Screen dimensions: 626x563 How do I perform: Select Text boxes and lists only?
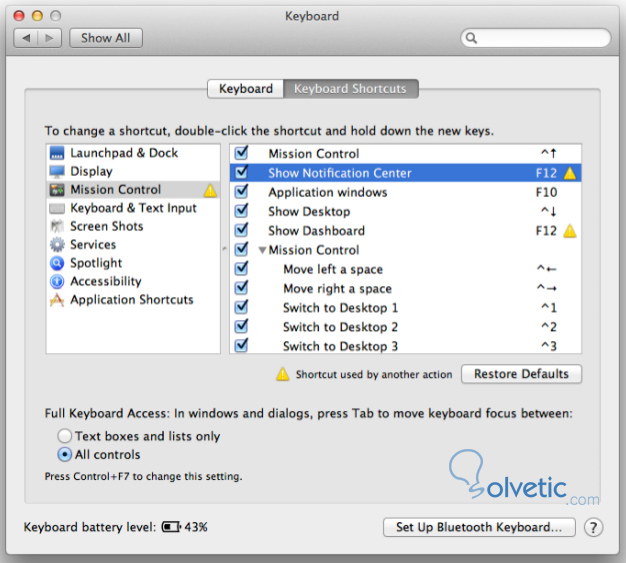click(x=64, y=436)
